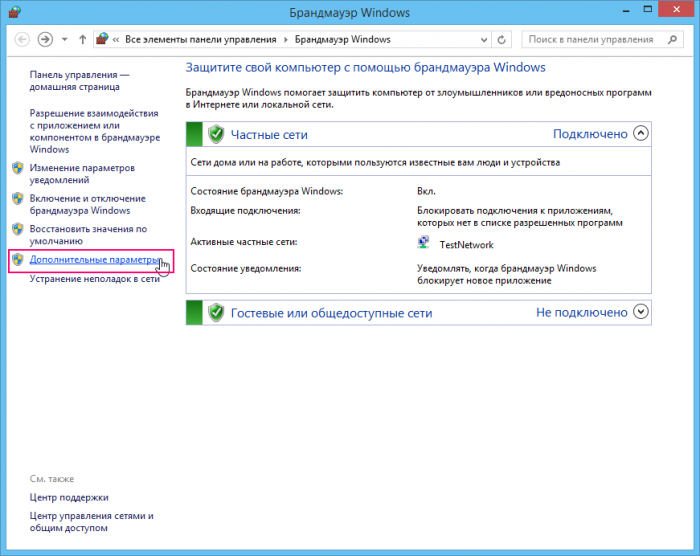Click "Активные частные сети:" label
The width and height of the screenshot is (700, 556).
pyautogui.click(x=244, y=242)
